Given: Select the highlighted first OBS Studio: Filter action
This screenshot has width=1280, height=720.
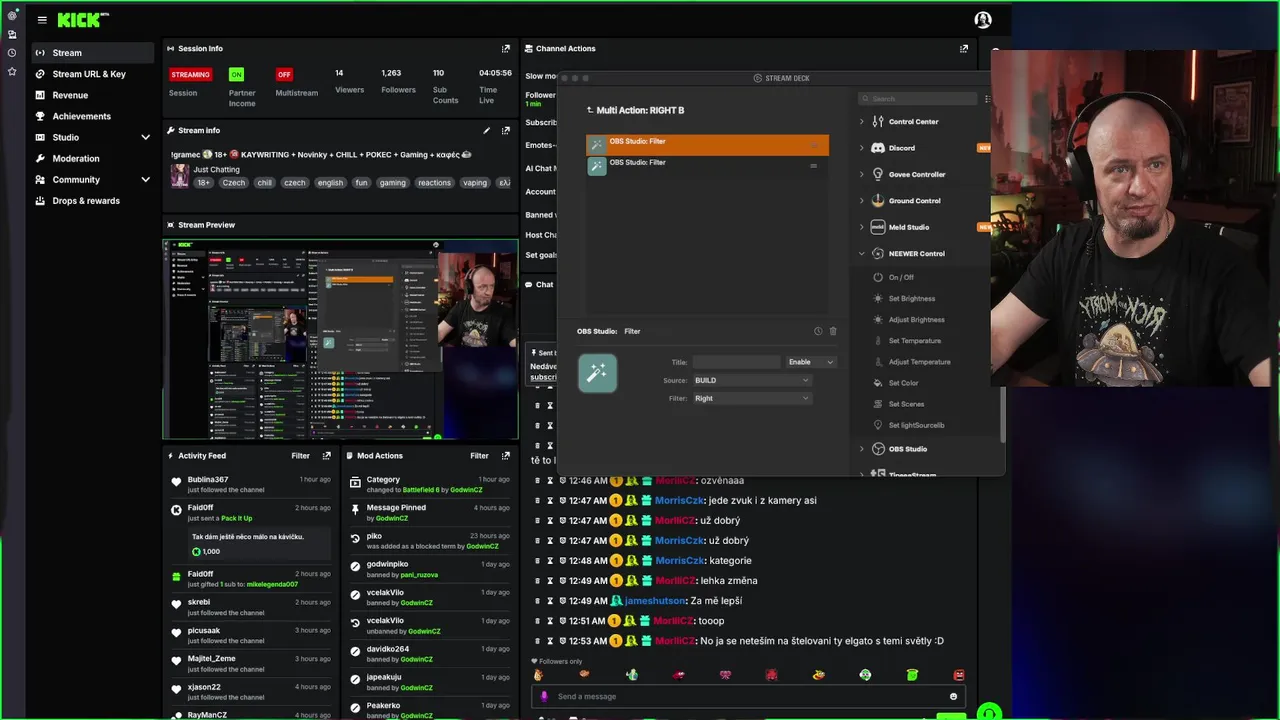Looking at the screenshot, I should point(707,145).
